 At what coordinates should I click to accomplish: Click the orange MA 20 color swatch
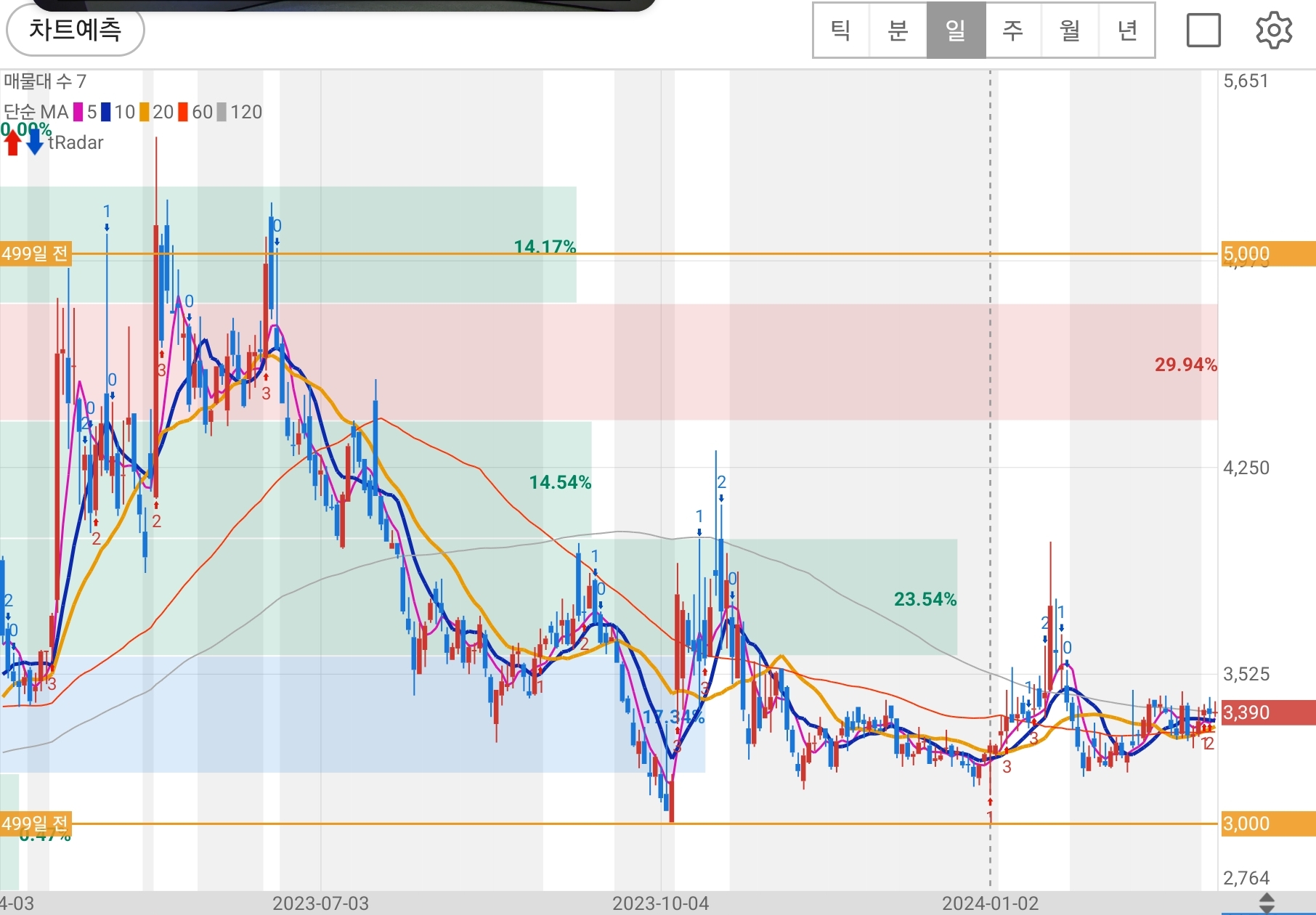tap(145, 112)
